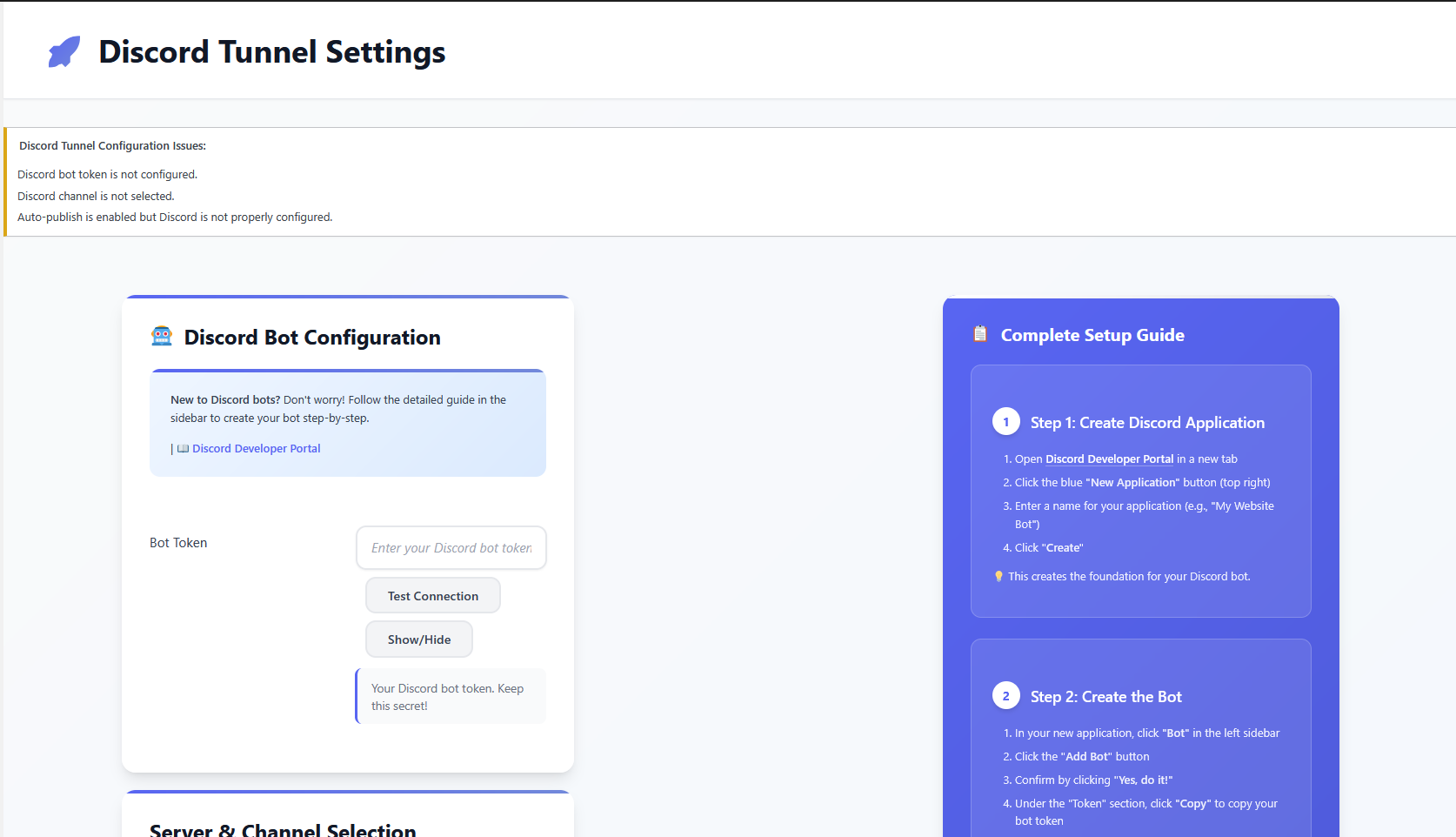Viewport: 1456px width, 837px height.
Task: Click the Discord Tunnel Settings title
Action: coord(272,52)
